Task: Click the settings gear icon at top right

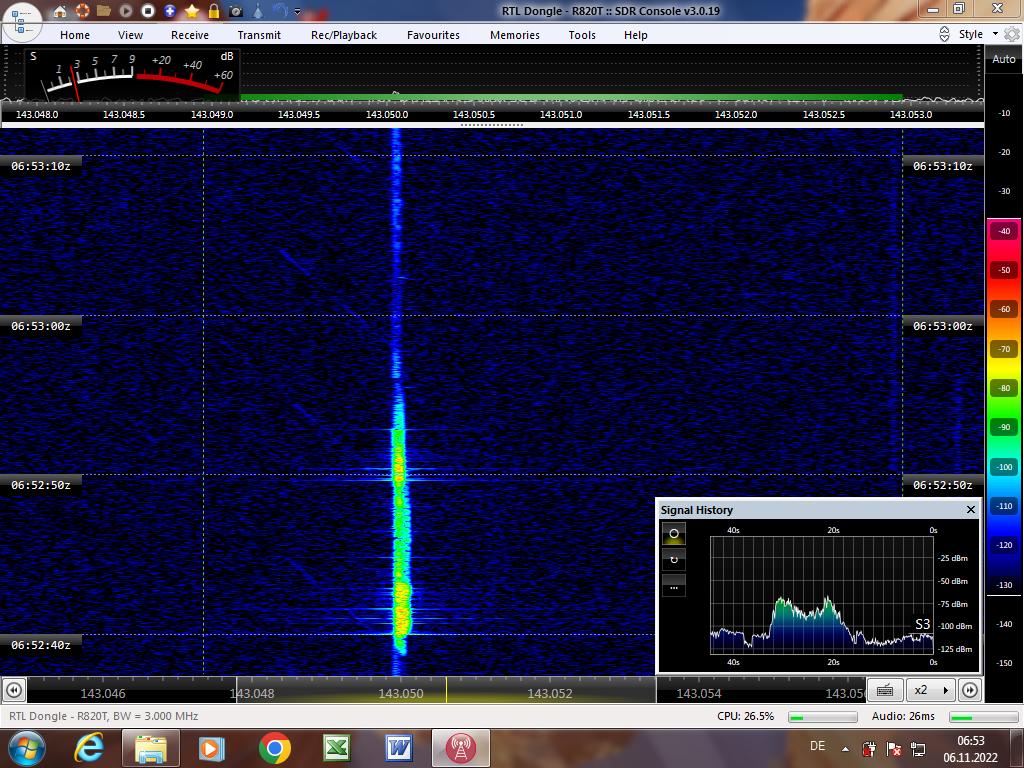Action: click(x=1012, y=34)
